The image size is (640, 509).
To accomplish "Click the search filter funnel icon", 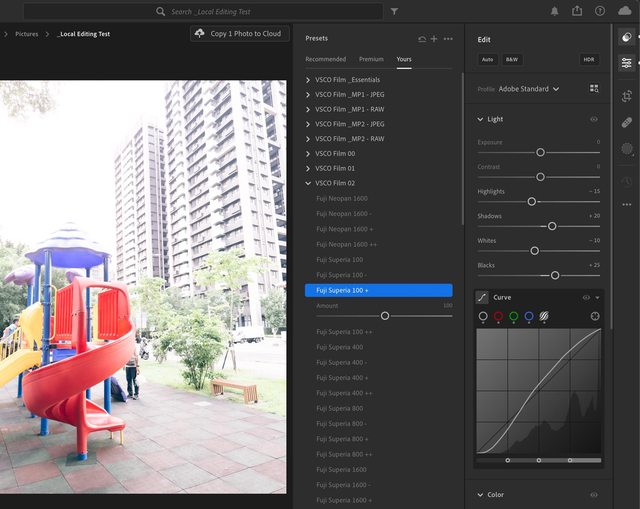I will [394, 11].
